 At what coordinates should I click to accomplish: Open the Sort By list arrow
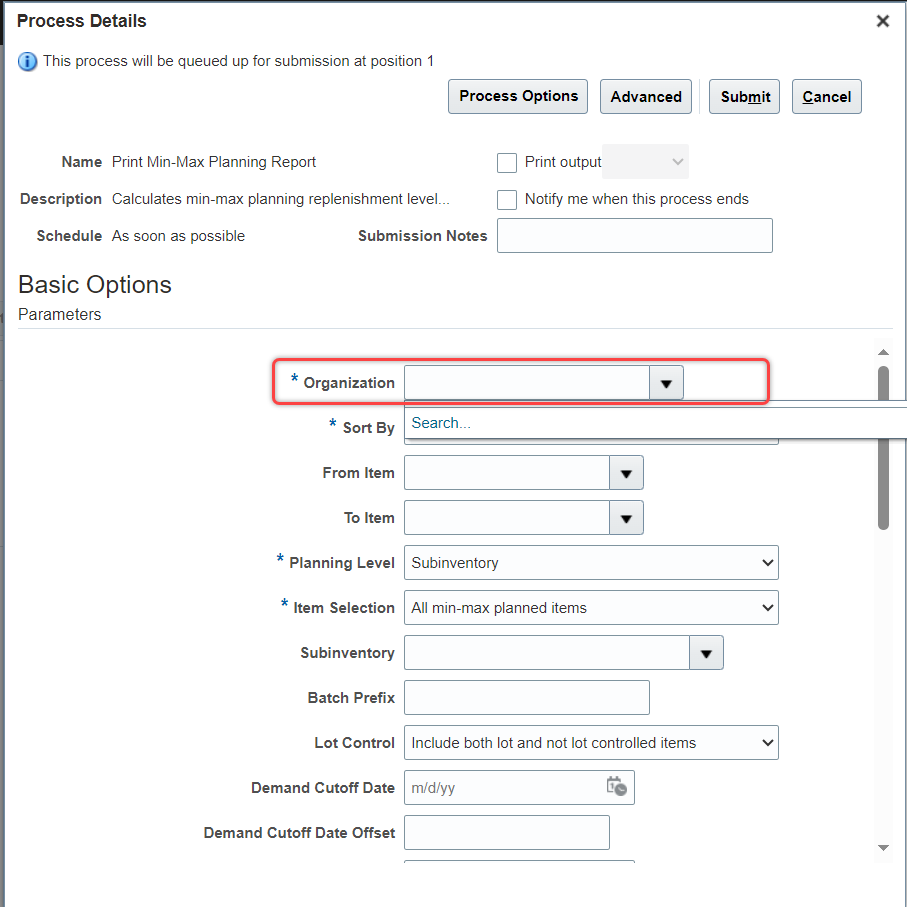click(x=762, y=427)
